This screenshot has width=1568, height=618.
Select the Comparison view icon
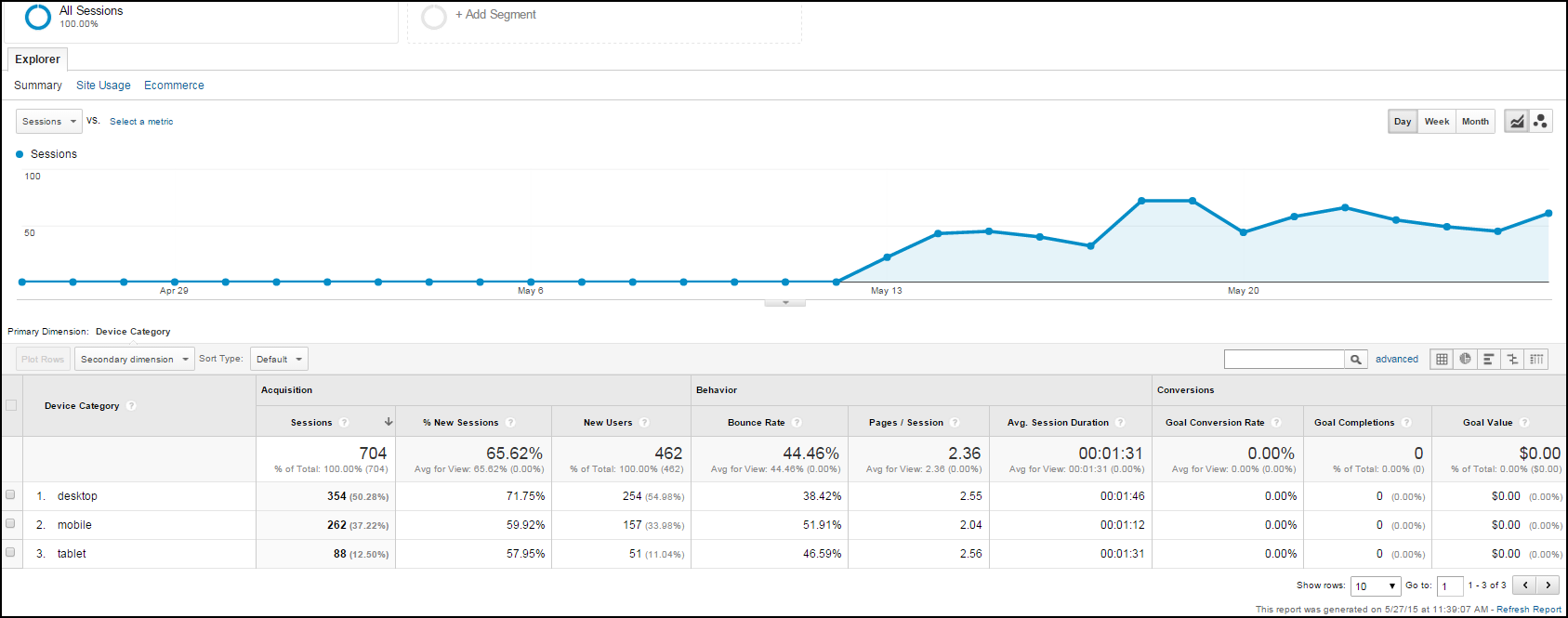point(1513,360)
